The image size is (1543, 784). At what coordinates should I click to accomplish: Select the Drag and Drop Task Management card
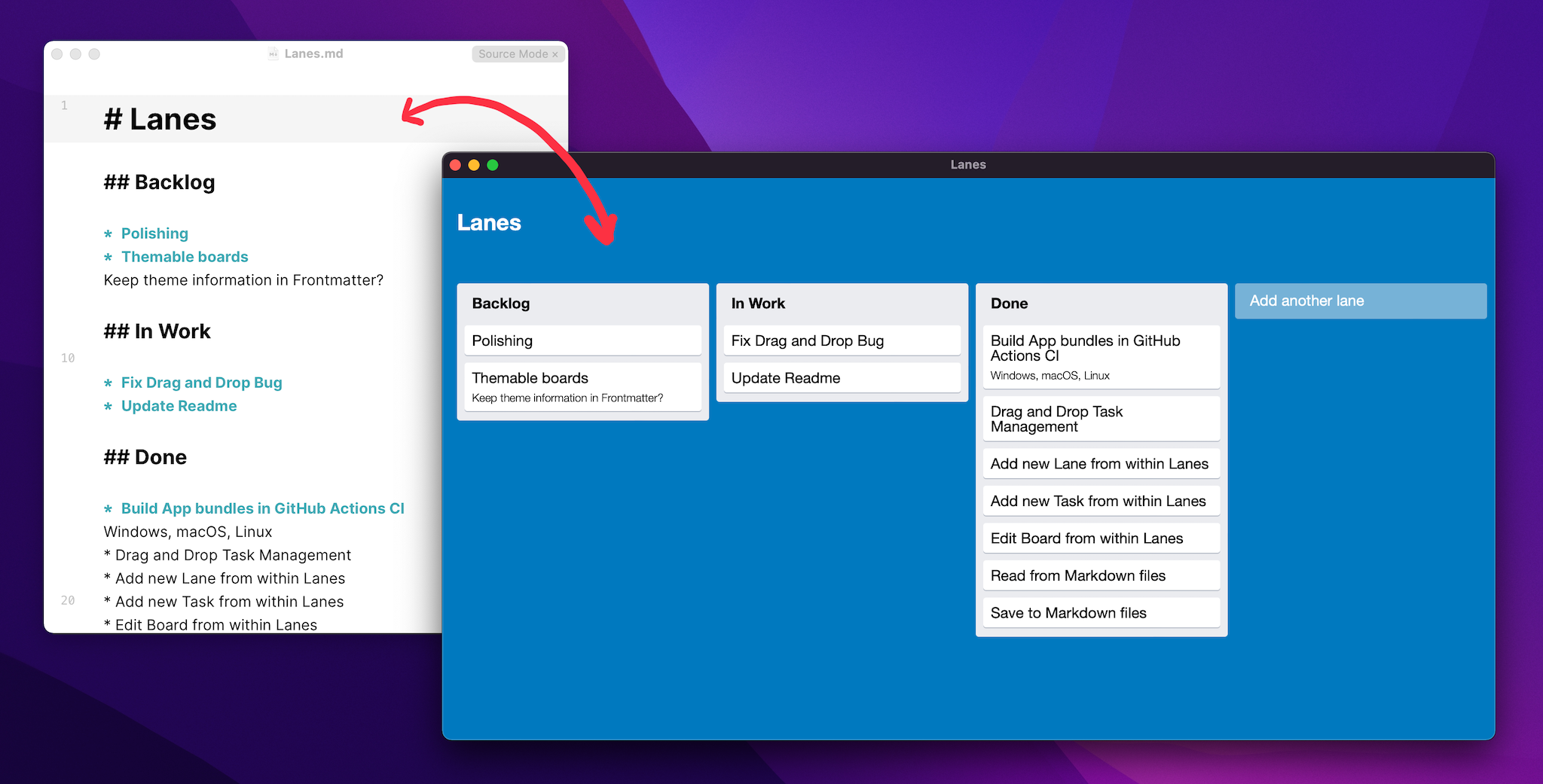[x=1101, y=419]
